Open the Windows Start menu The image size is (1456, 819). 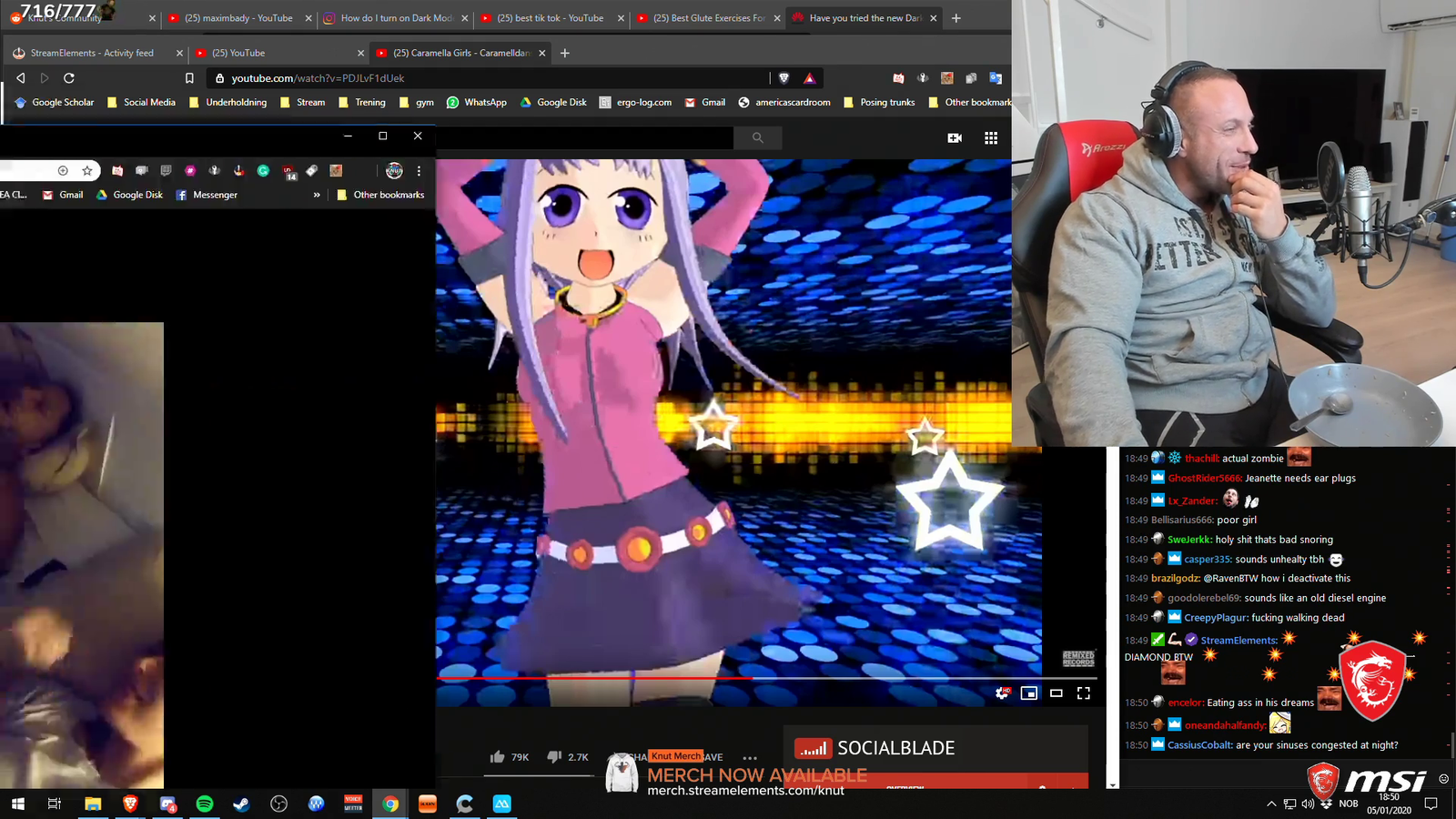point(18,804)
